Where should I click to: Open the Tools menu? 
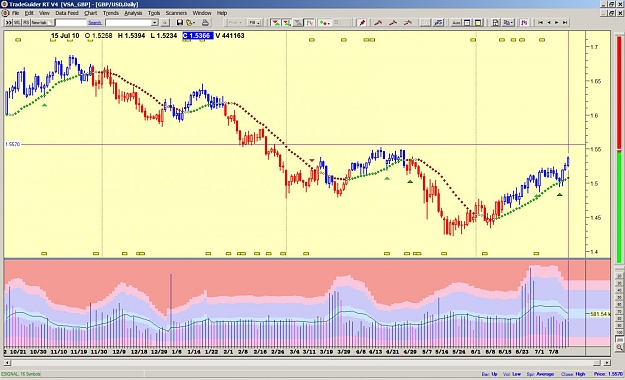(x=154, y=13)
